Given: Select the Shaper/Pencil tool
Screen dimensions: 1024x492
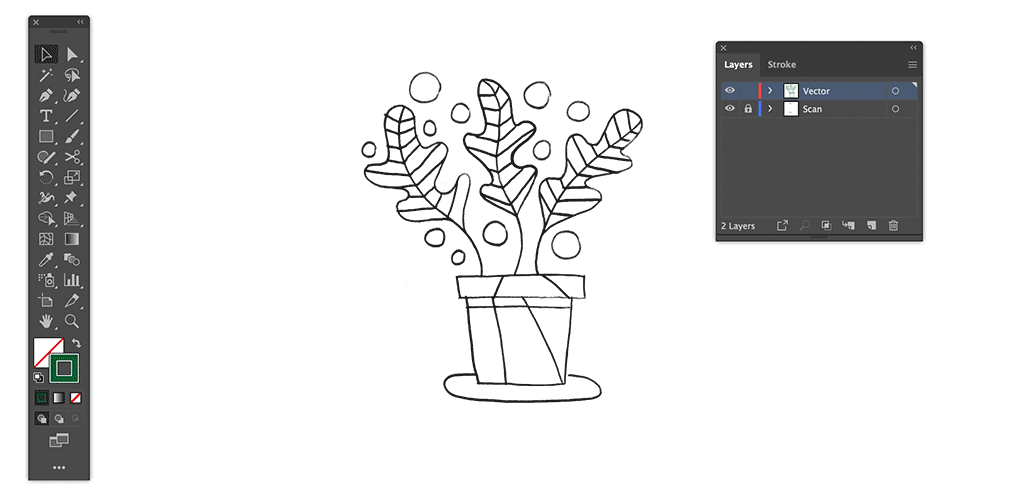Looking at the screenshot, I should point(46,157).
